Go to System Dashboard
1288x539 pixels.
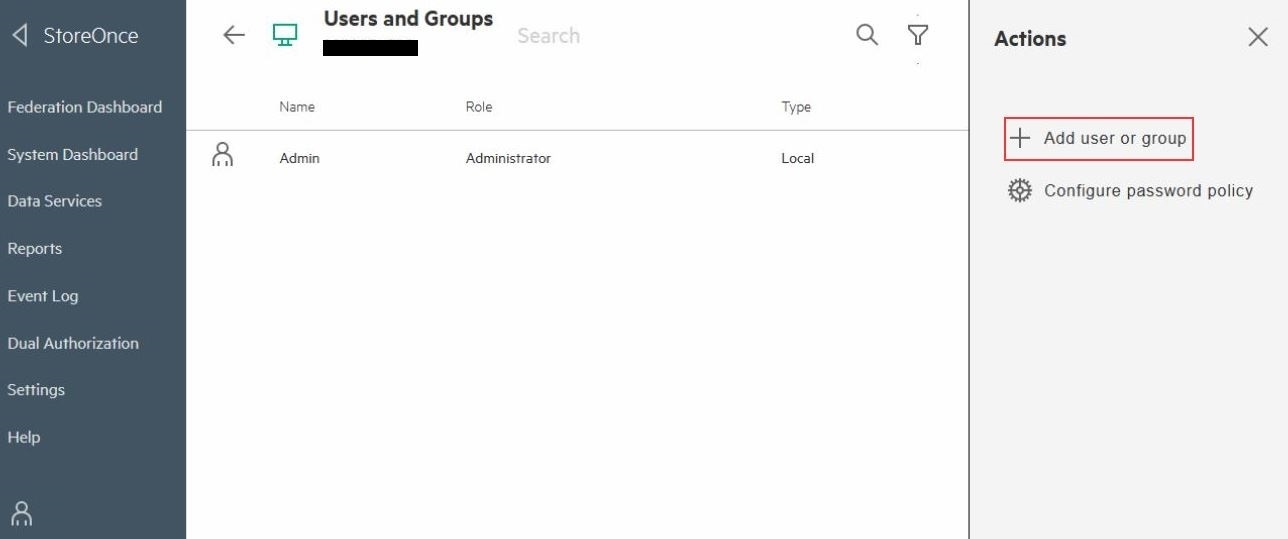(73, 154)
